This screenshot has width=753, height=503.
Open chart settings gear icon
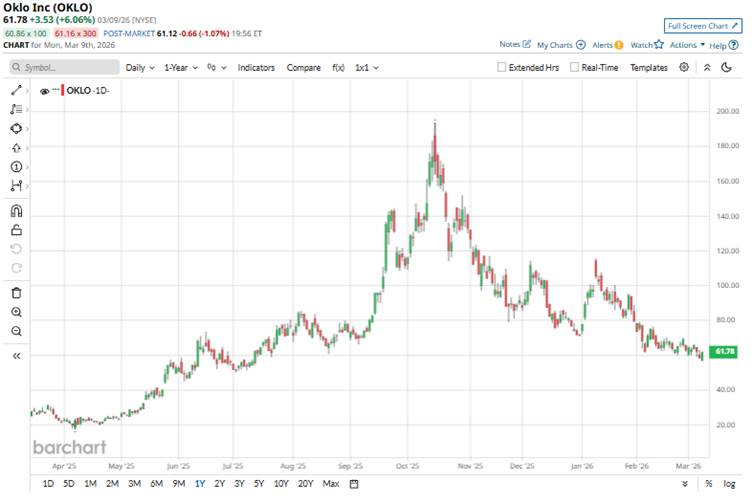point(684,67)
